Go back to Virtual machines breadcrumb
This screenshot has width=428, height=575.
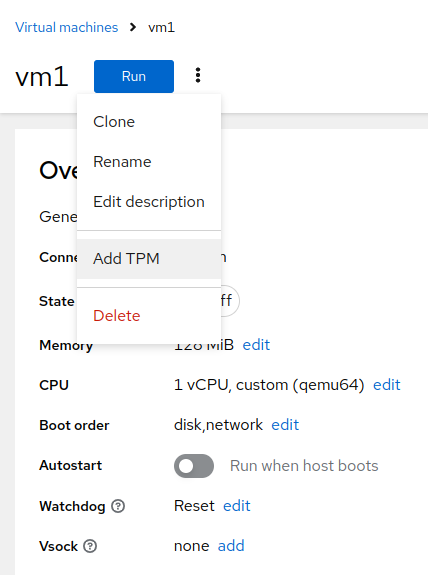coord(67,28)
